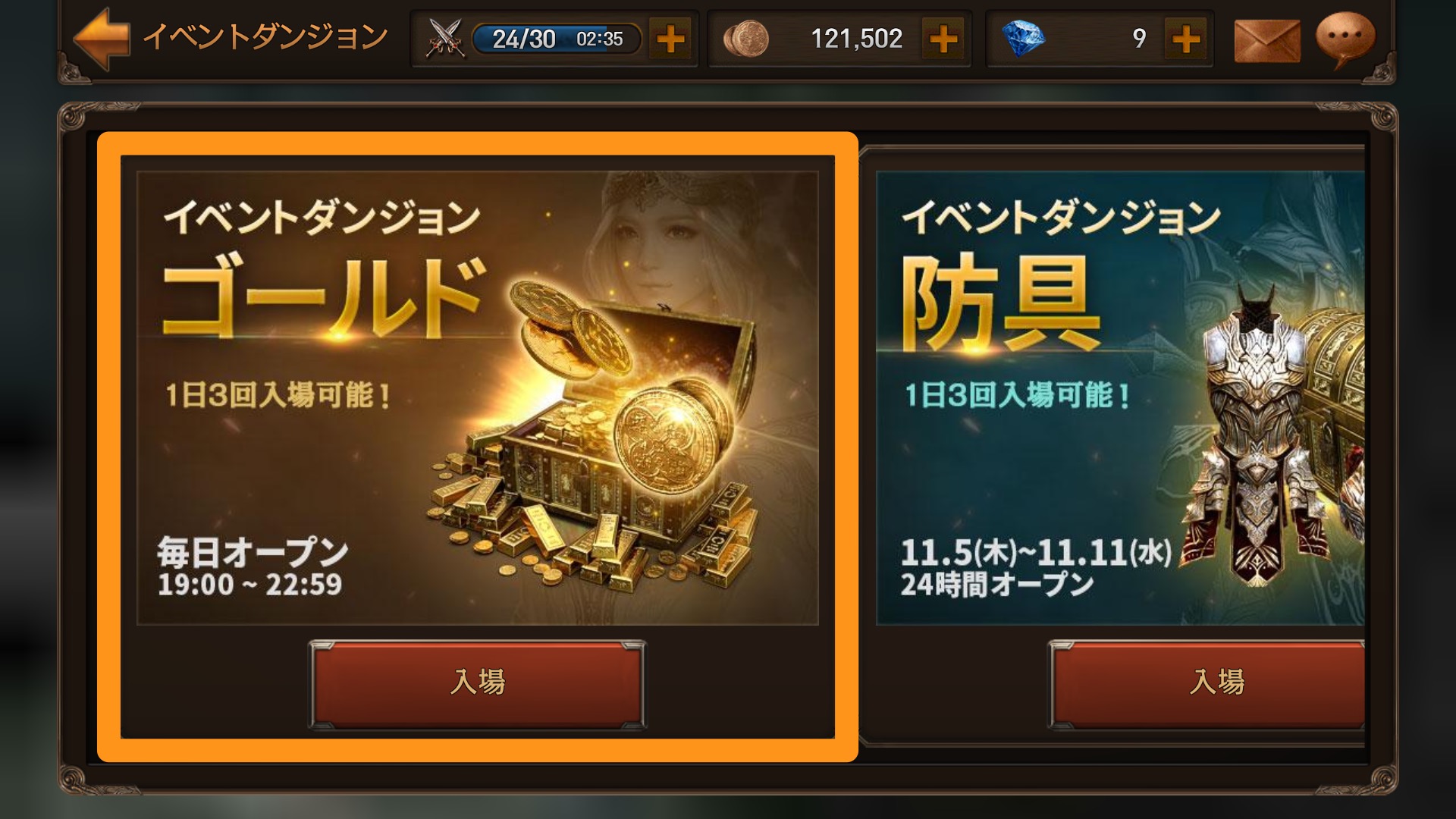Tap the 121,502 coin amount
This screenshot has height=819, width=1456.
(x=857, y=39)
